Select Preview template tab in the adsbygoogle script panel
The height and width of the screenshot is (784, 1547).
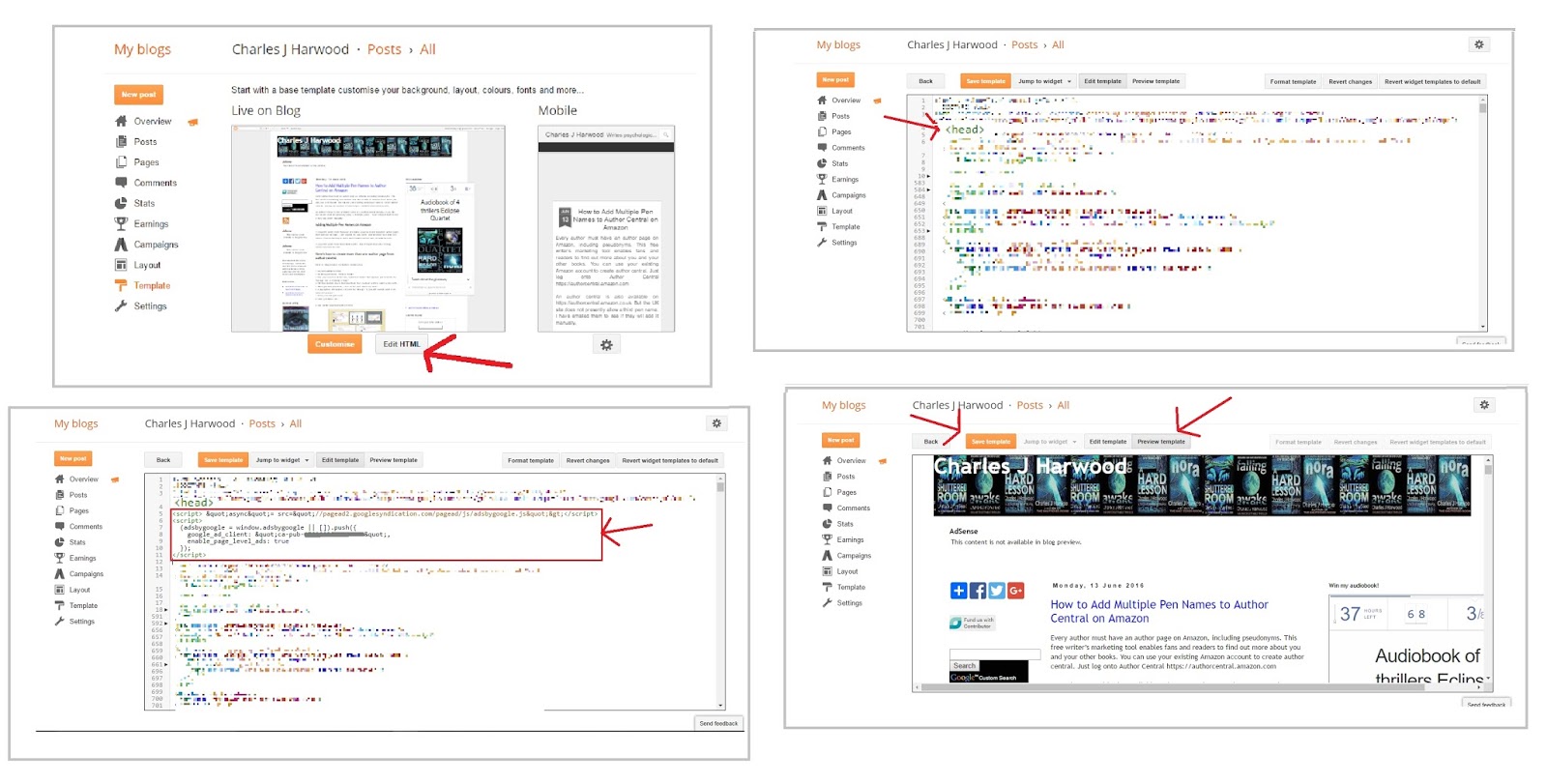pos(394,460)
